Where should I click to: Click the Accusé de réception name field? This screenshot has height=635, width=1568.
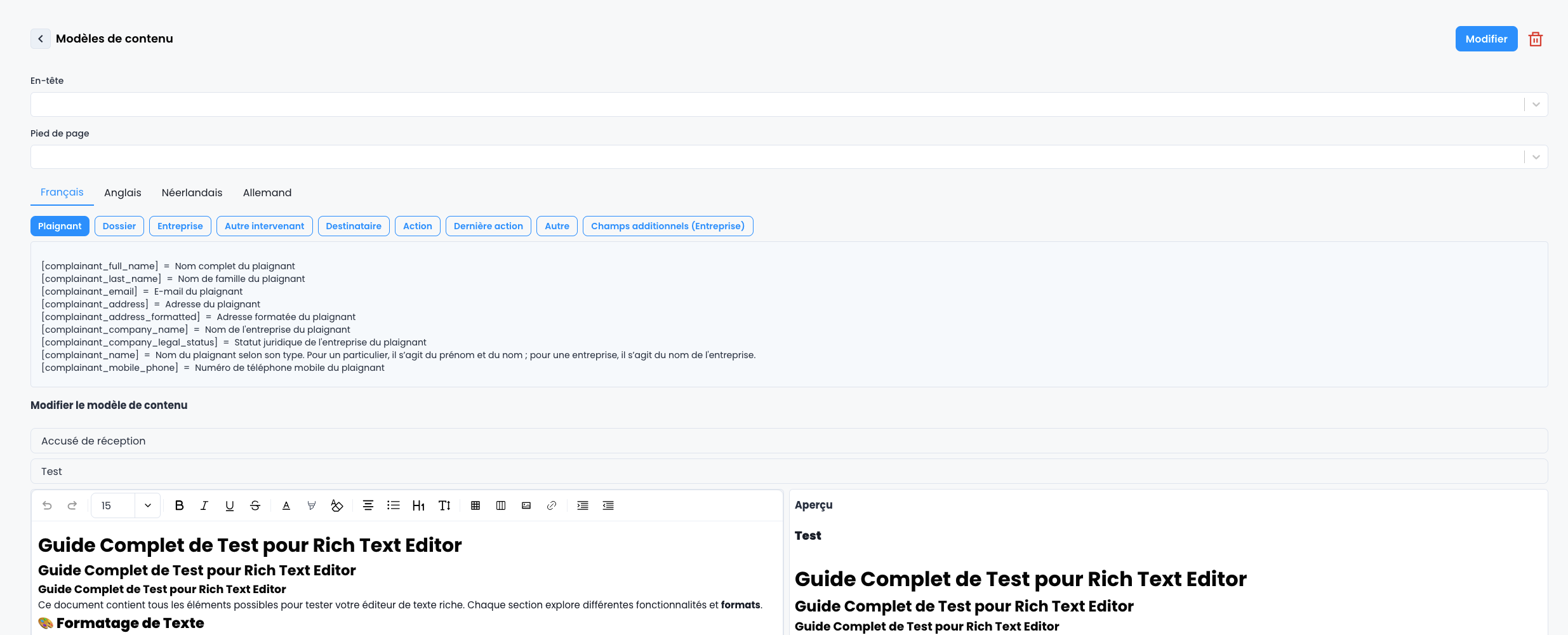(x=788, y=441)
